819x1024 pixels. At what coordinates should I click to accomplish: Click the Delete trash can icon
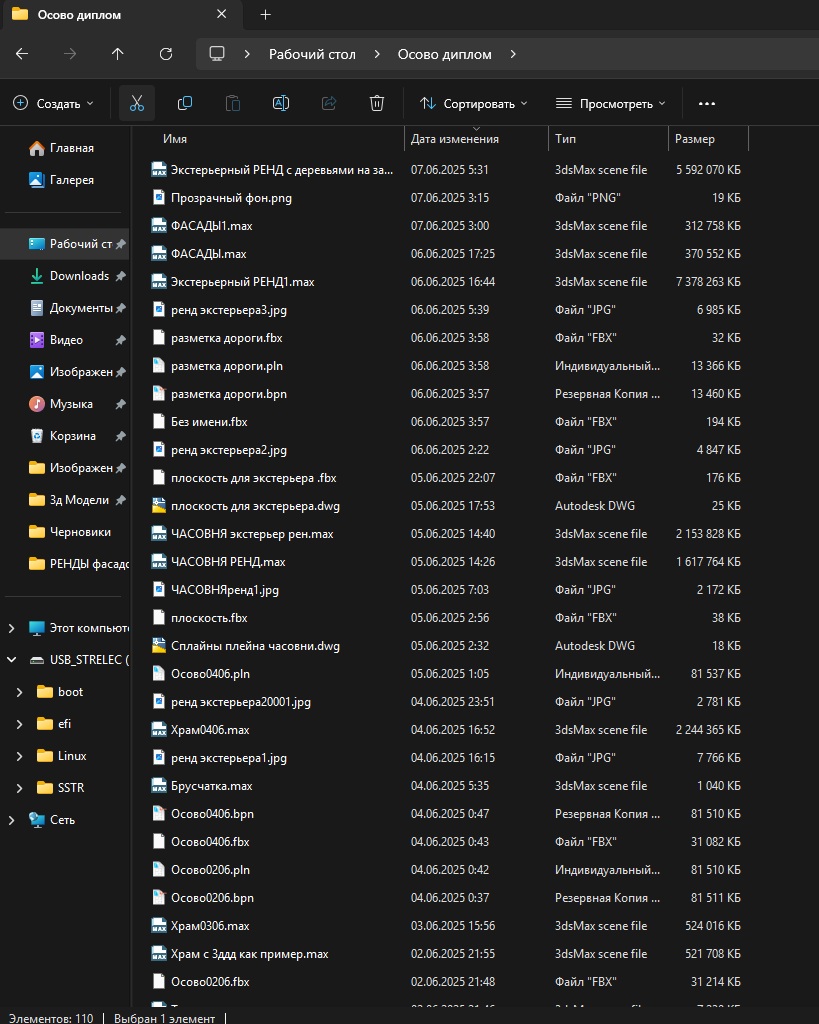[x=377, y=103]
